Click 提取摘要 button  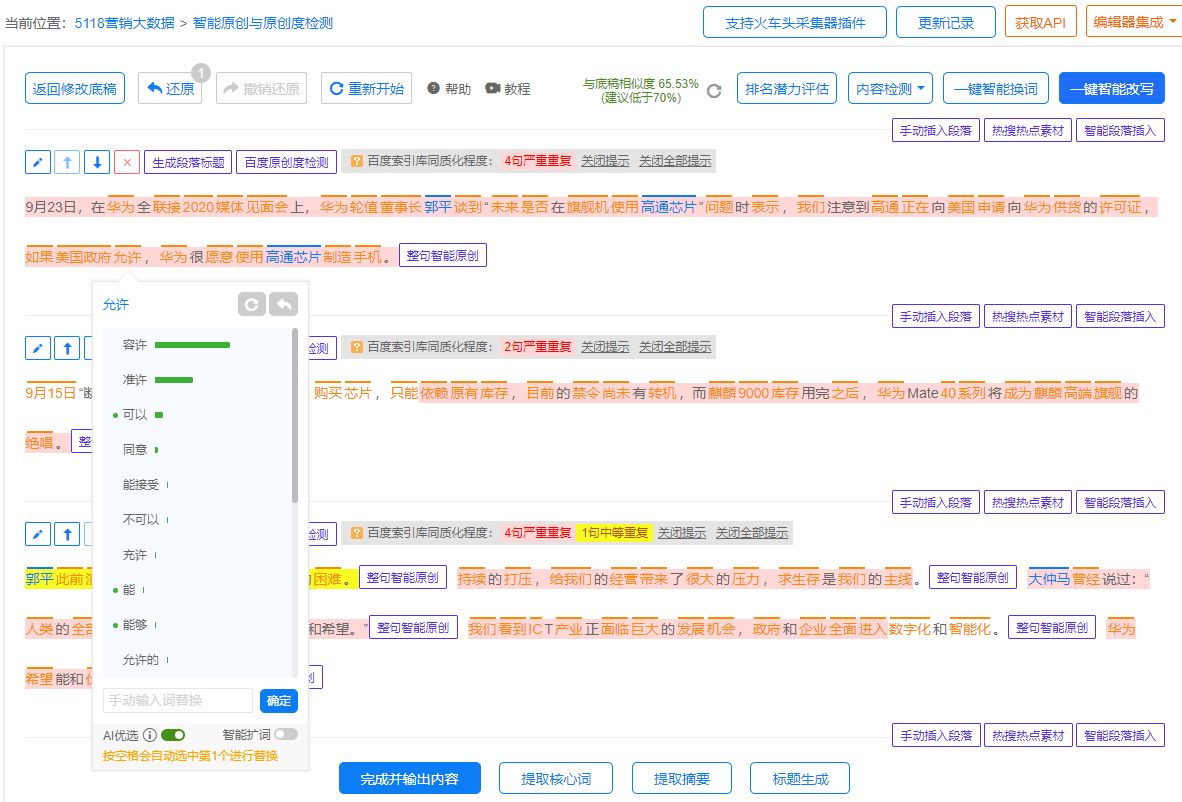[x=681, y=779]
